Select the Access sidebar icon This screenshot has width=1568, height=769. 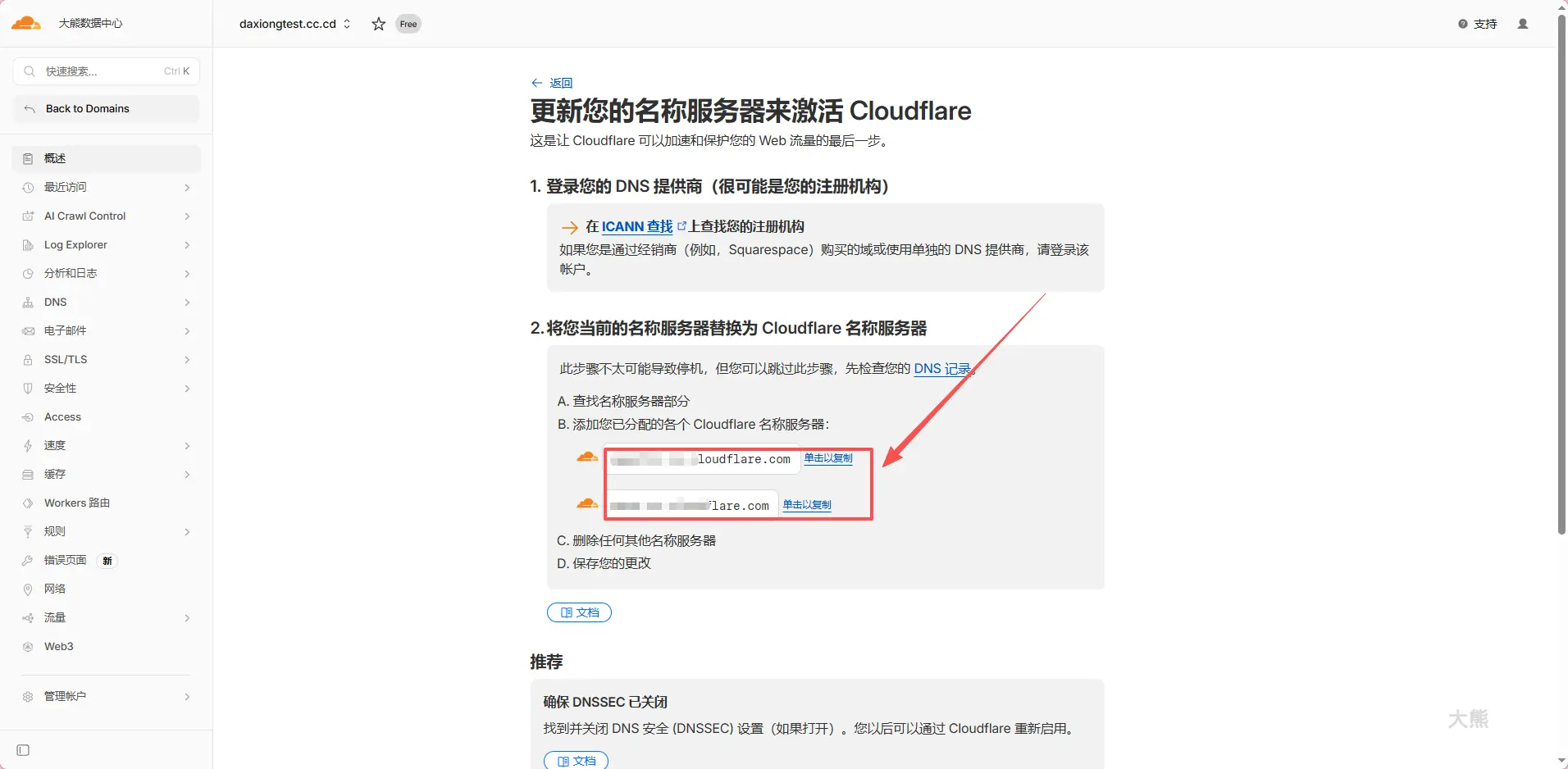click(x=28, y=416)
